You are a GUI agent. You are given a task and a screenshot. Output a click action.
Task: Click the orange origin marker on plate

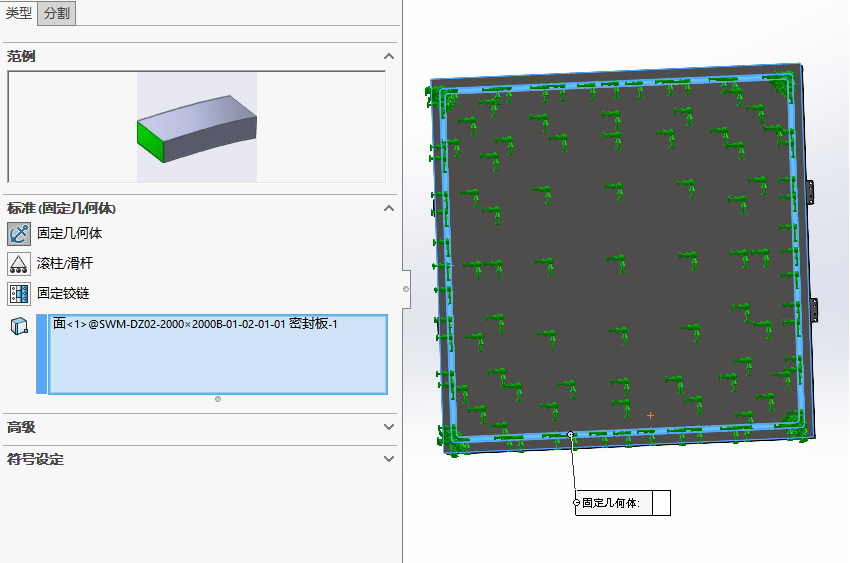650,414
